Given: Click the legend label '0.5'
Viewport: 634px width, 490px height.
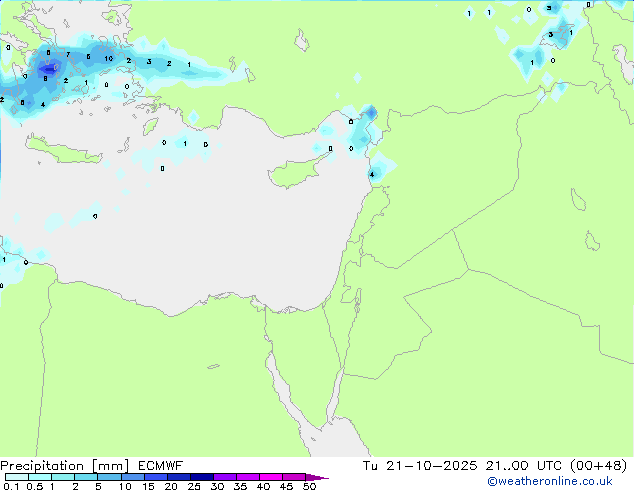Looking at the screenshot, I should [35, 486].
